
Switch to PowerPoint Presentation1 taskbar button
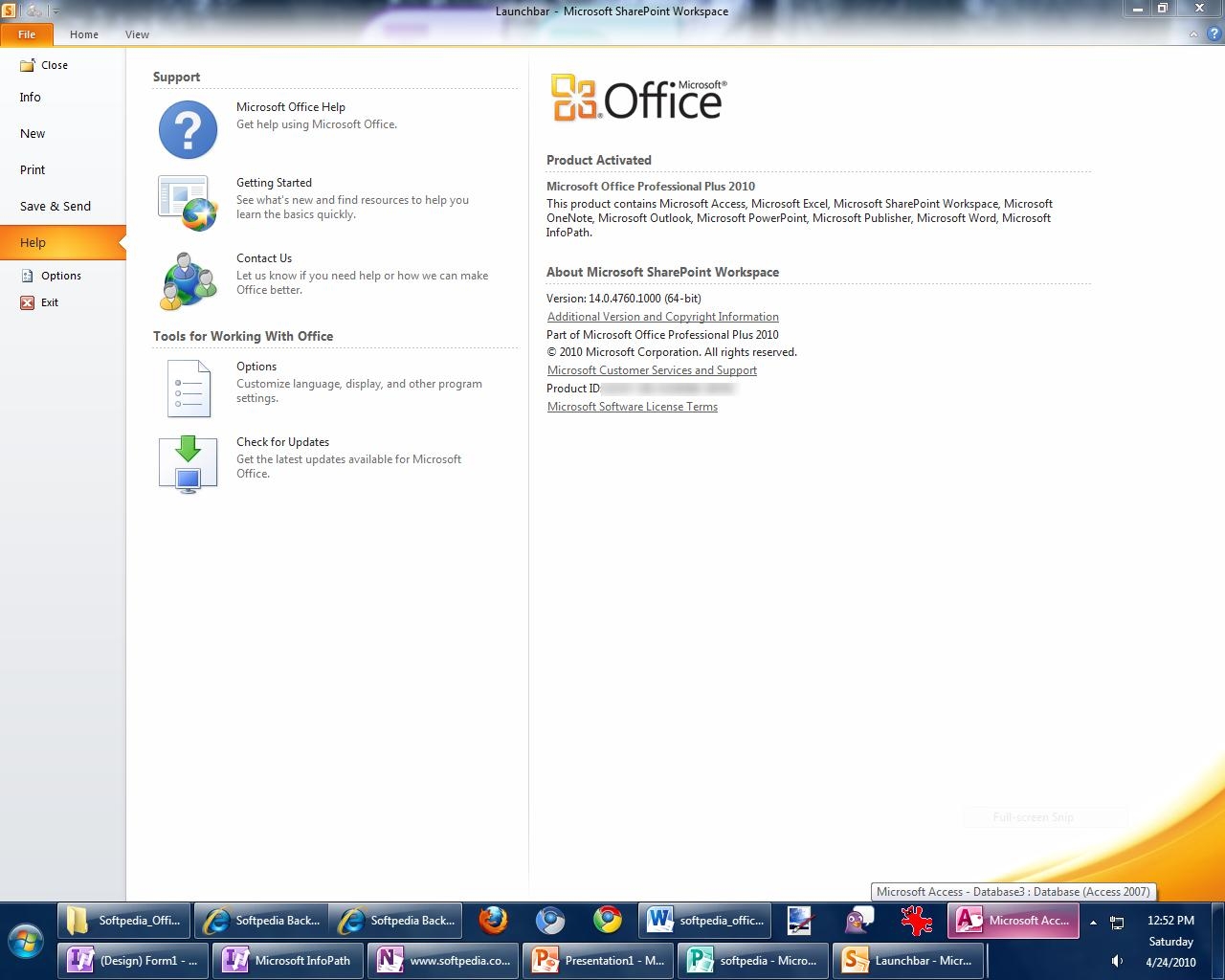point(598,960)
